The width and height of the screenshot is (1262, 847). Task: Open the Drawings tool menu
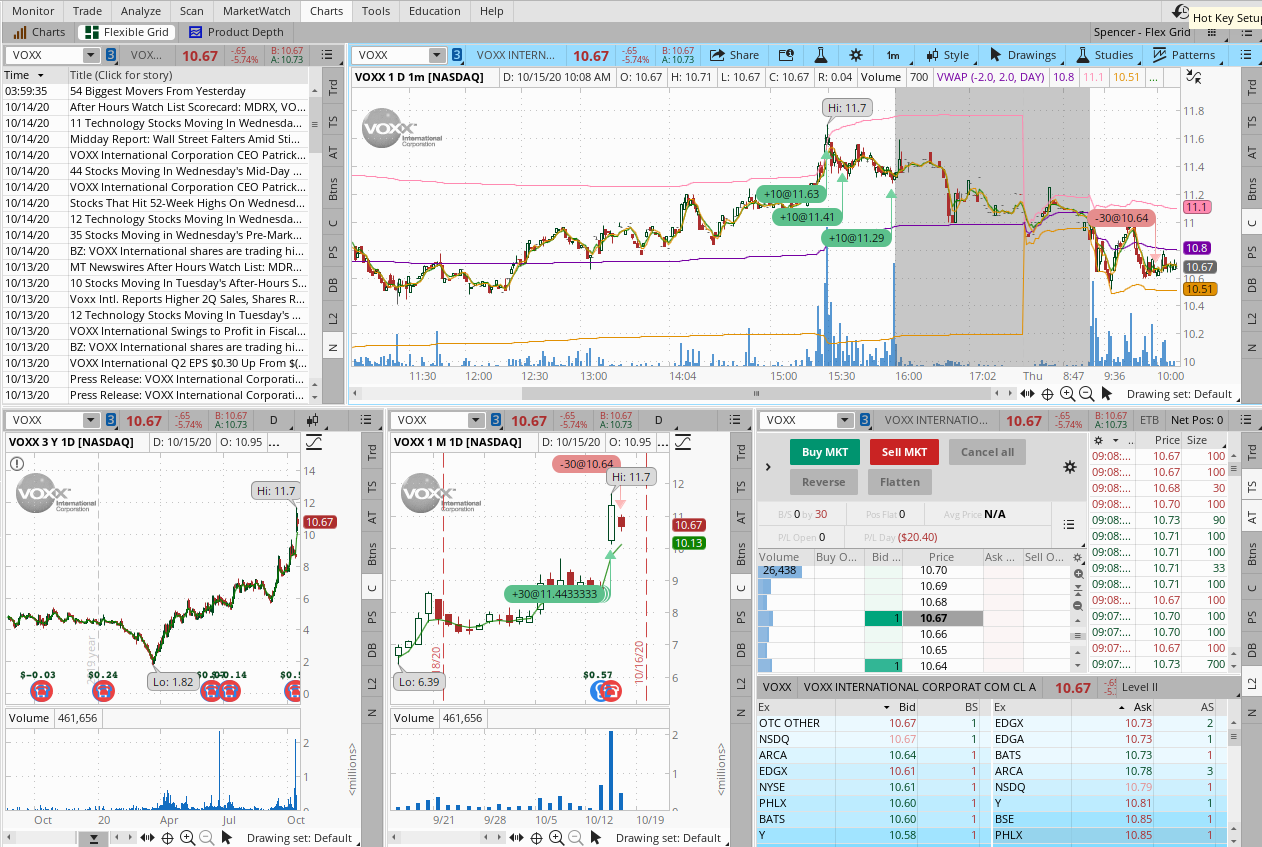tap(1022, 55)
